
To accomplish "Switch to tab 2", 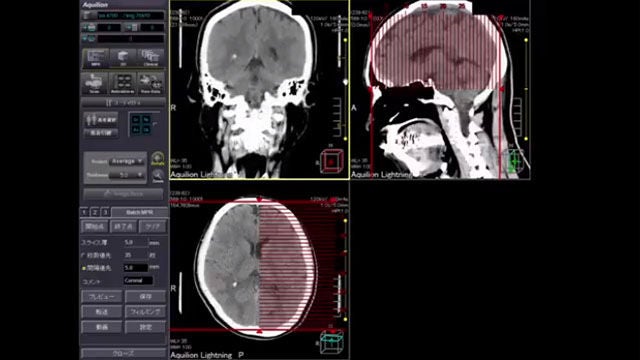I will click(95, 212).
